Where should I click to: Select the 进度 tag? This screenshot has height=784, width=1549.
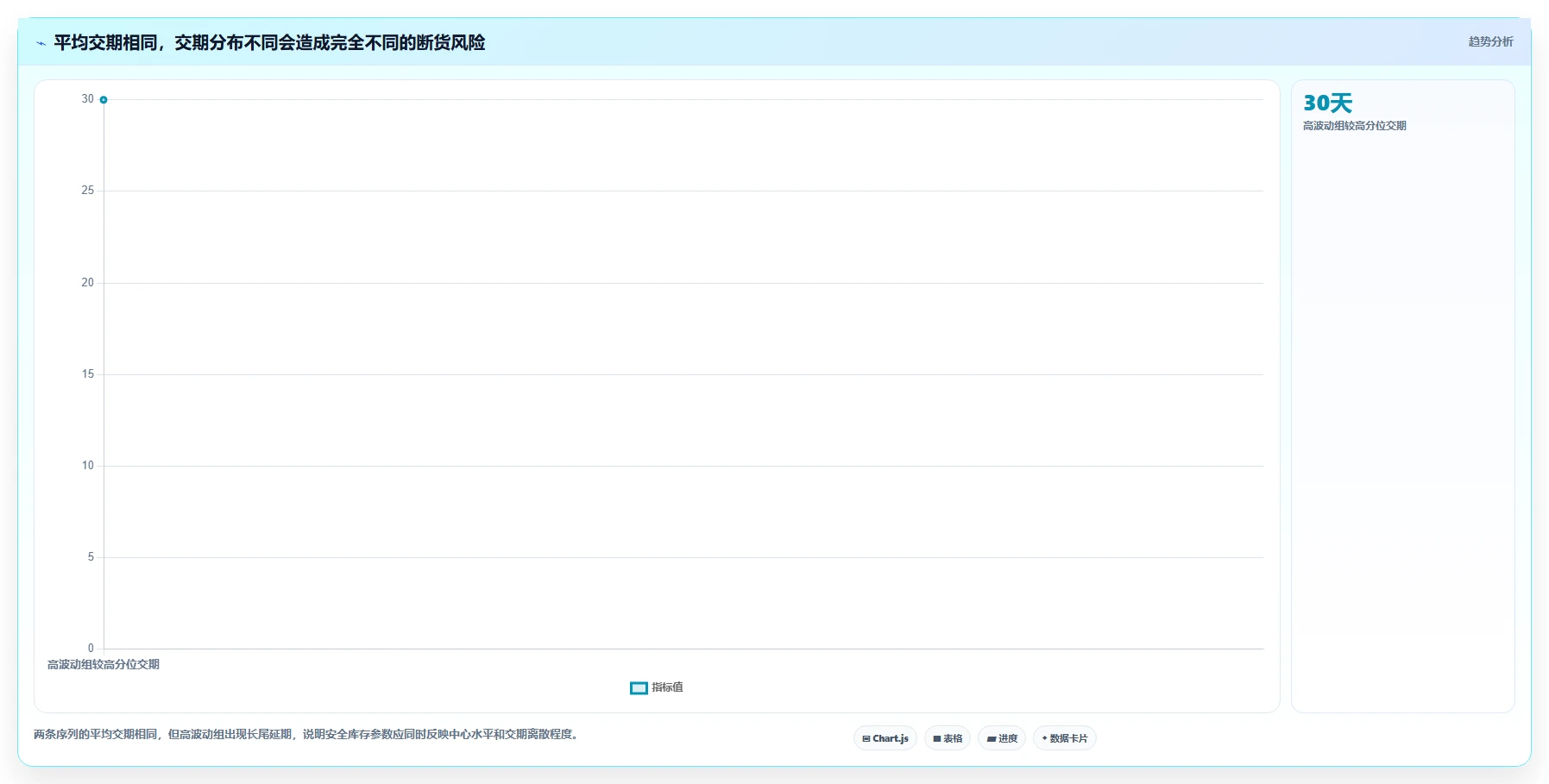[1002, 738]
